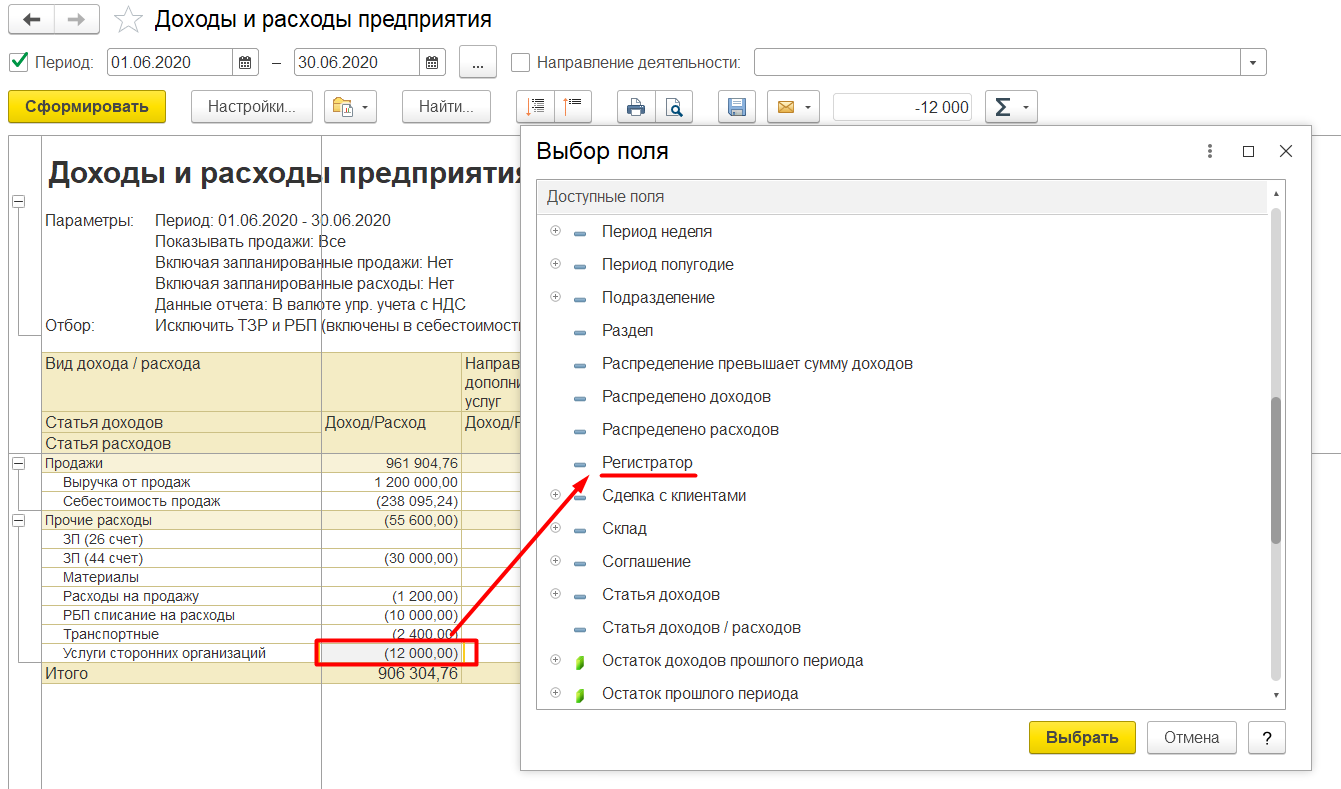
Task: Collapse all report groups icon
Action: click(573, 107)
